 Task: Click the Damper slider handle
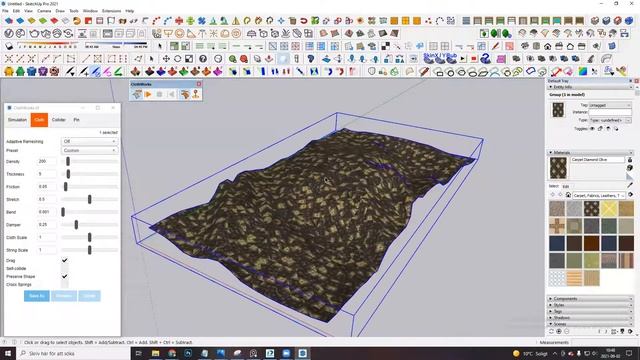pos(76,224)
